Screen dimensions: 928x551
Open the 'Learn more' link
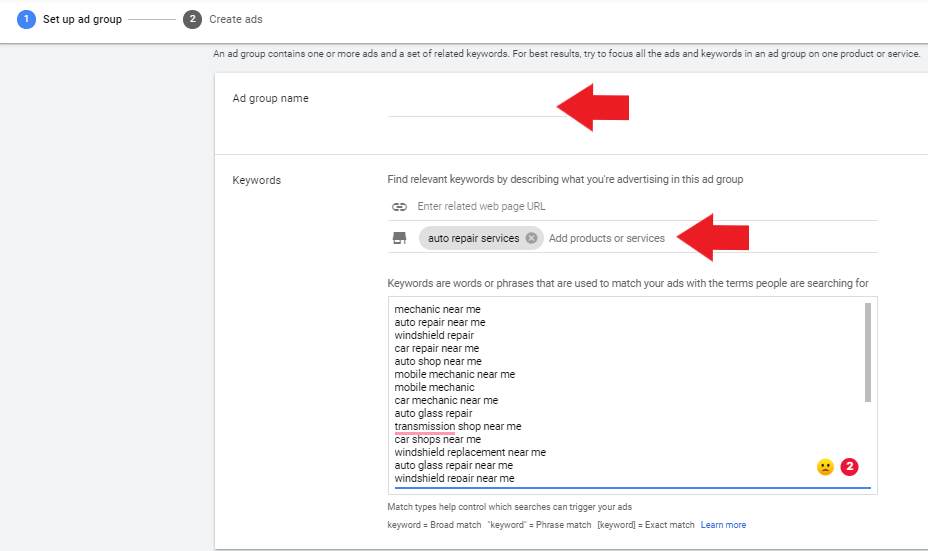pos(723,525)
